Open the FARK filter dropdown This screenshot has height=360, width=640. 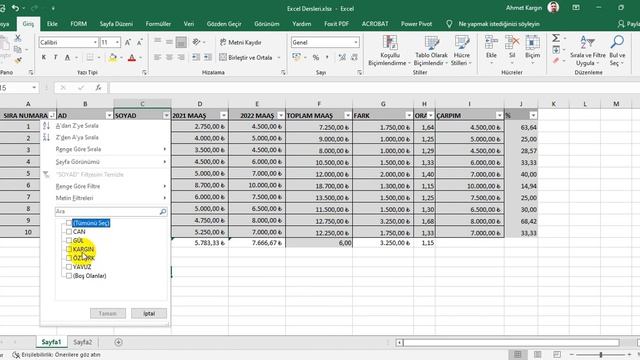tap(409, 116)
